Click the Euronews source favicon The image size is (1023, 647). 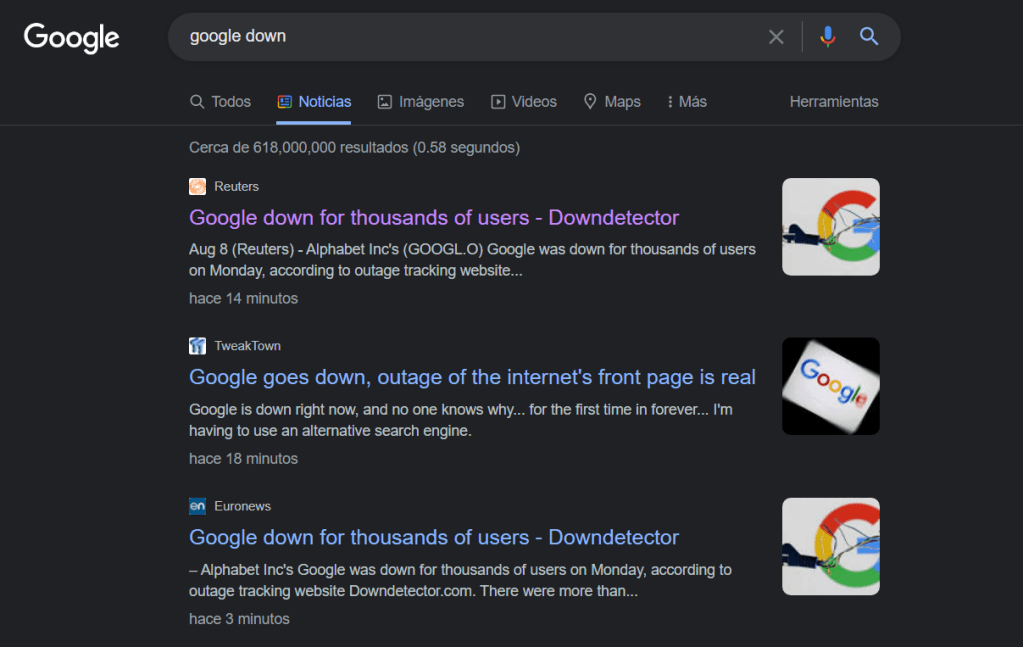197,506
